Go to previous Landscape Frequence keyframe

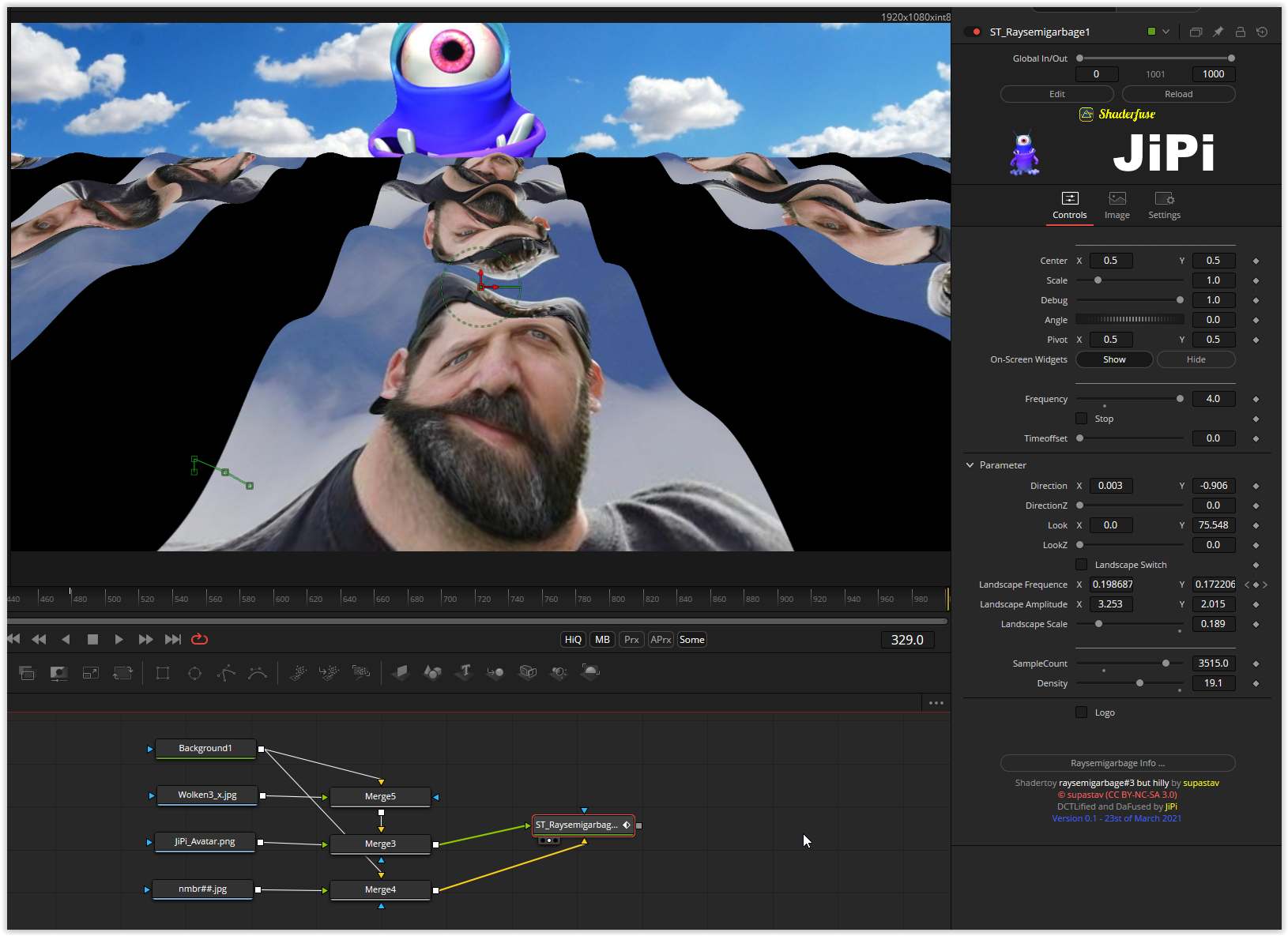tap(1247, 585)
